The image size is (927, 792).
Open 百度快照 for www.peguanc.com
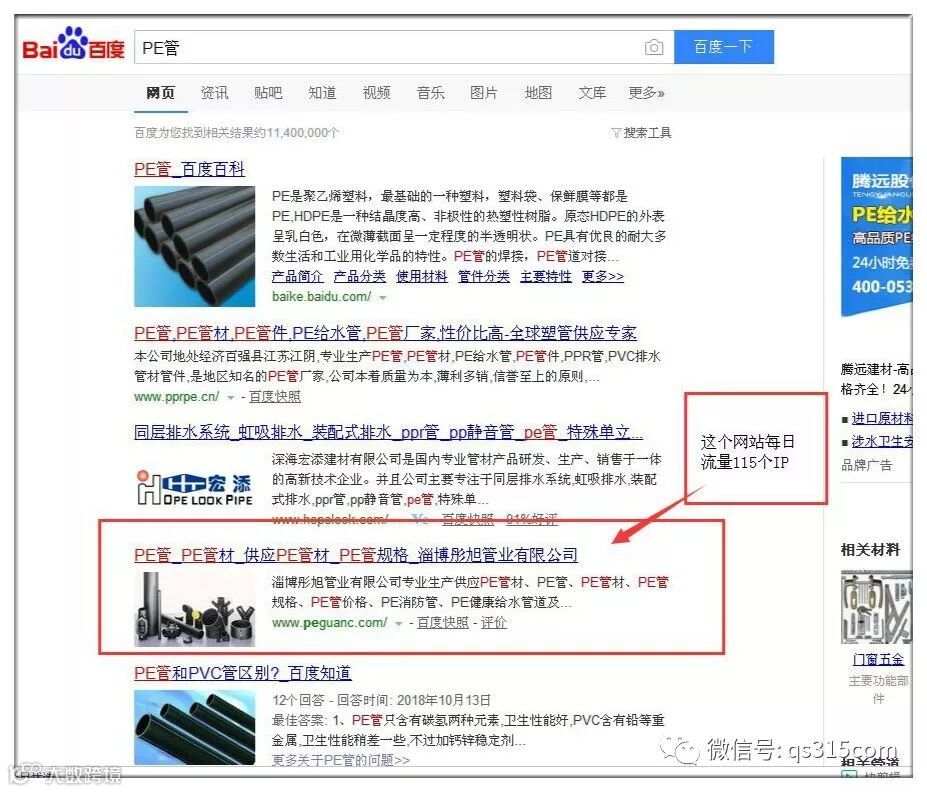click(443, 622)
